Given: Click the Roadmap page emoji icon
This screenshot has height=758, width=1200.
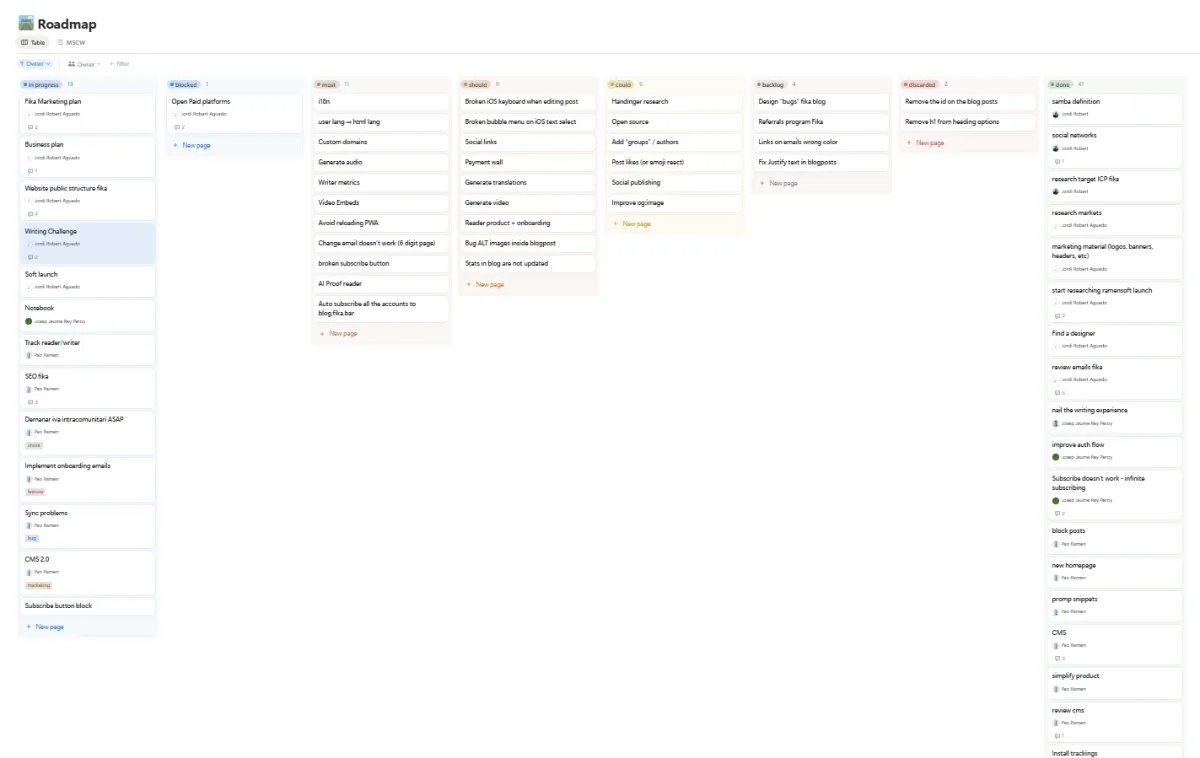Looking at the screenshot, I should tap(26, 24).
